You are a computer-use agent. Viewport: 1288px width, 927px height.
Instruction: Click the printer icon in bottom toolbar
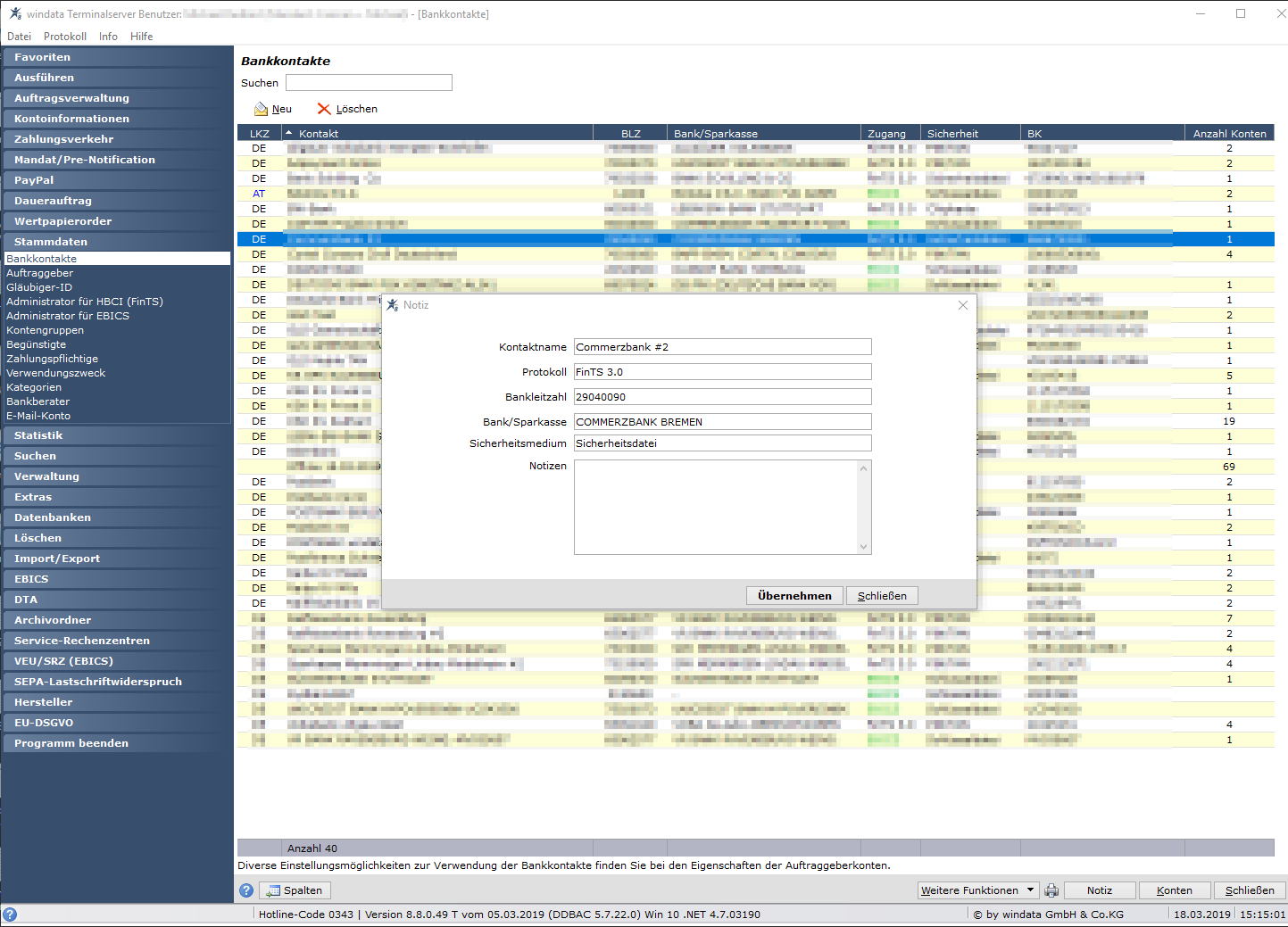tap(1051, 890)
